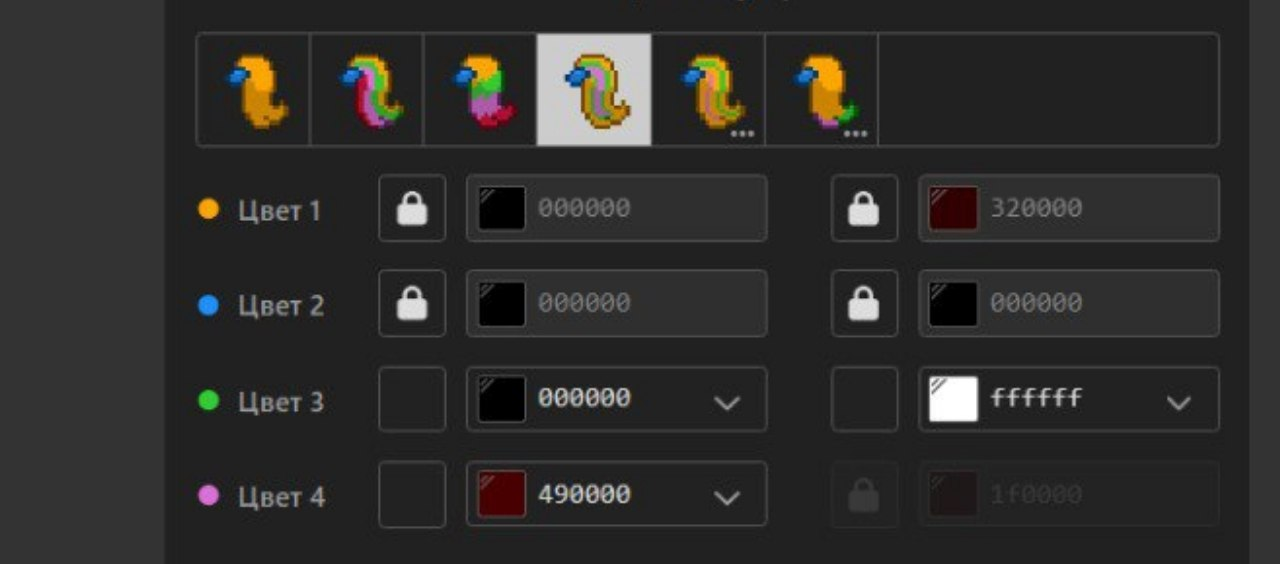The width and height of the screenshot is (1280, 564).
Task: Click the white ffffff color swatch
Action: pyautogui.click(x=953, y=399)
